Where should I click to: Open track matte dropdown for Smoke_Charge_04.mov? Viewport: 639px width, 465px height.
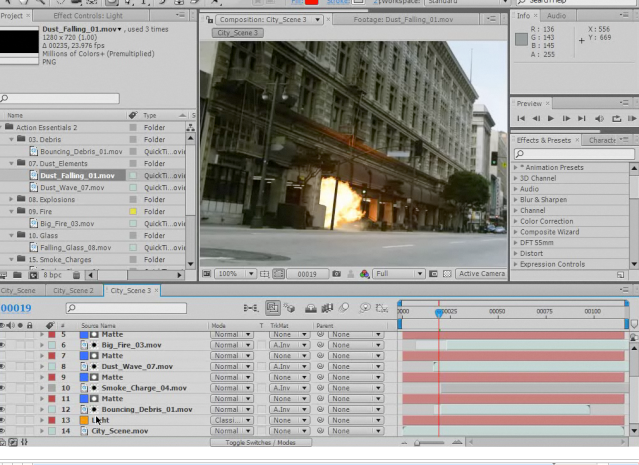pyautogui.click(x=289, y=388)
